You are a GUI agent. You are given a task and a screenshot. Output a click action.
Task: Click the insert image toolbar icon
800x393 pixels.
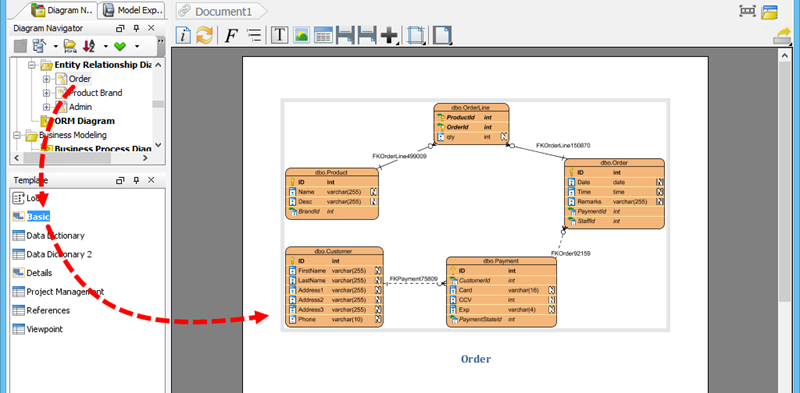click(x=302, y=36)
